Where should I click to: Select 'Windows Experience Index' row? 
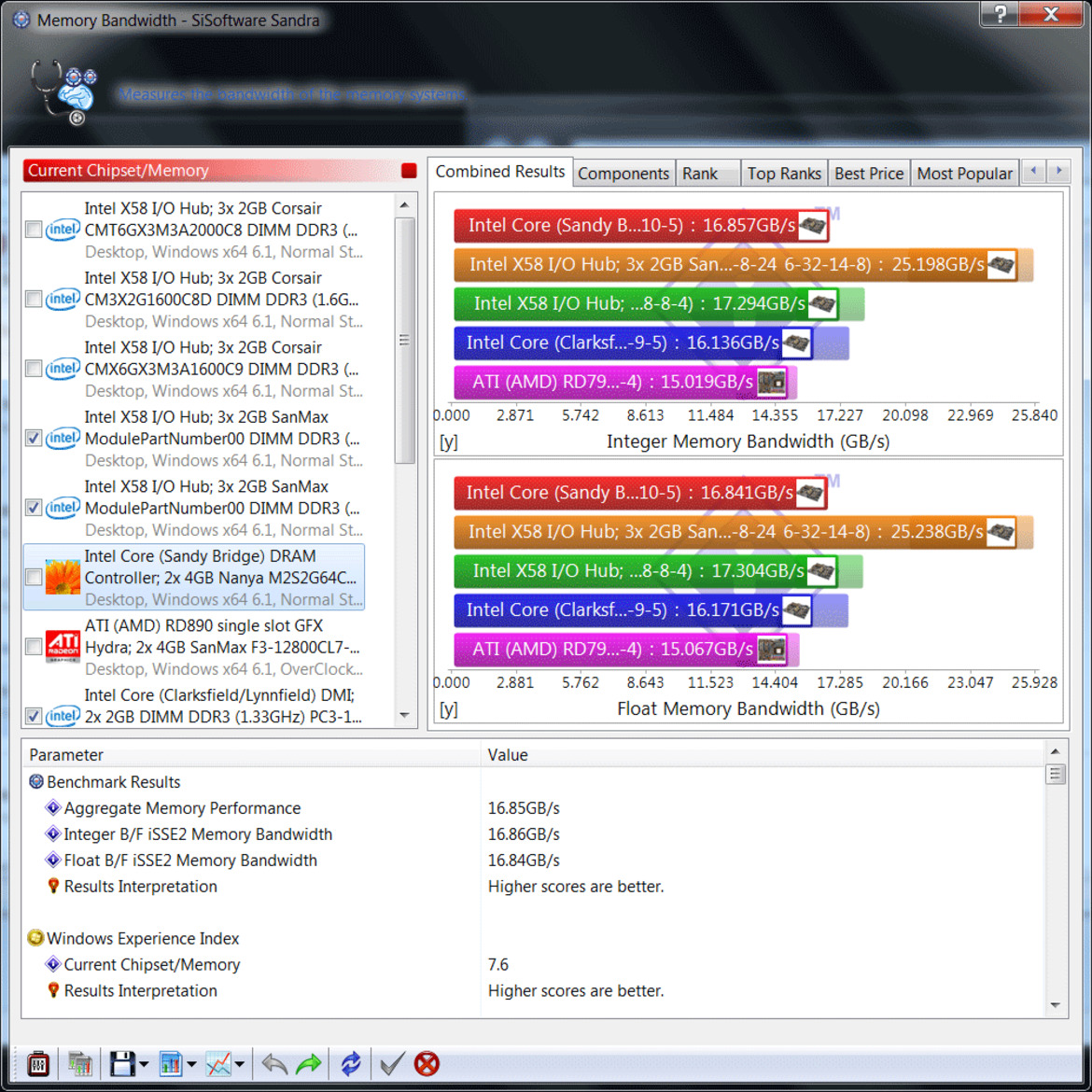click(534, 938)
